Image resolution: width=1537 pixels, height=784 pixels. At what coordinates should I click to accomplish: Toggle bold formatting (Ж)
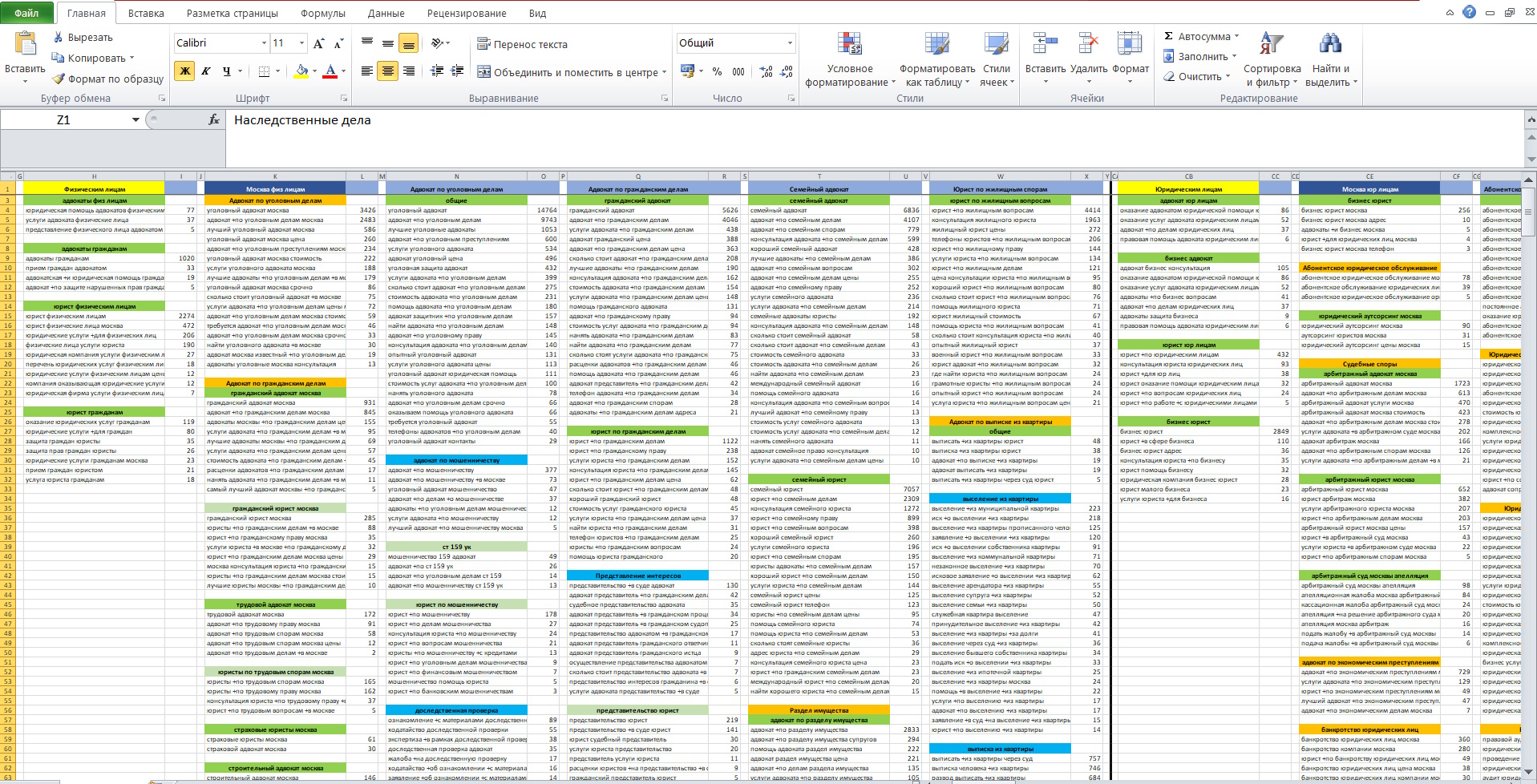[x=184, y=71]
